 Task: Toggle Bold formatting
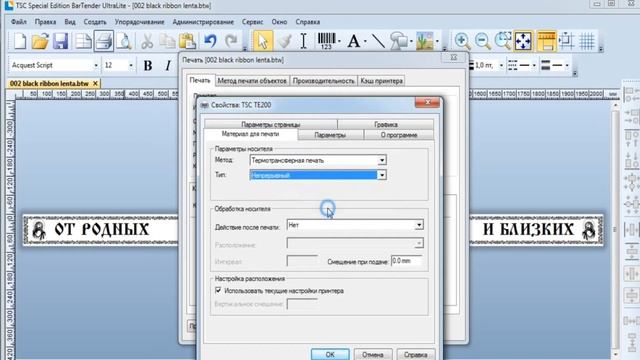[x=148, y=65]
